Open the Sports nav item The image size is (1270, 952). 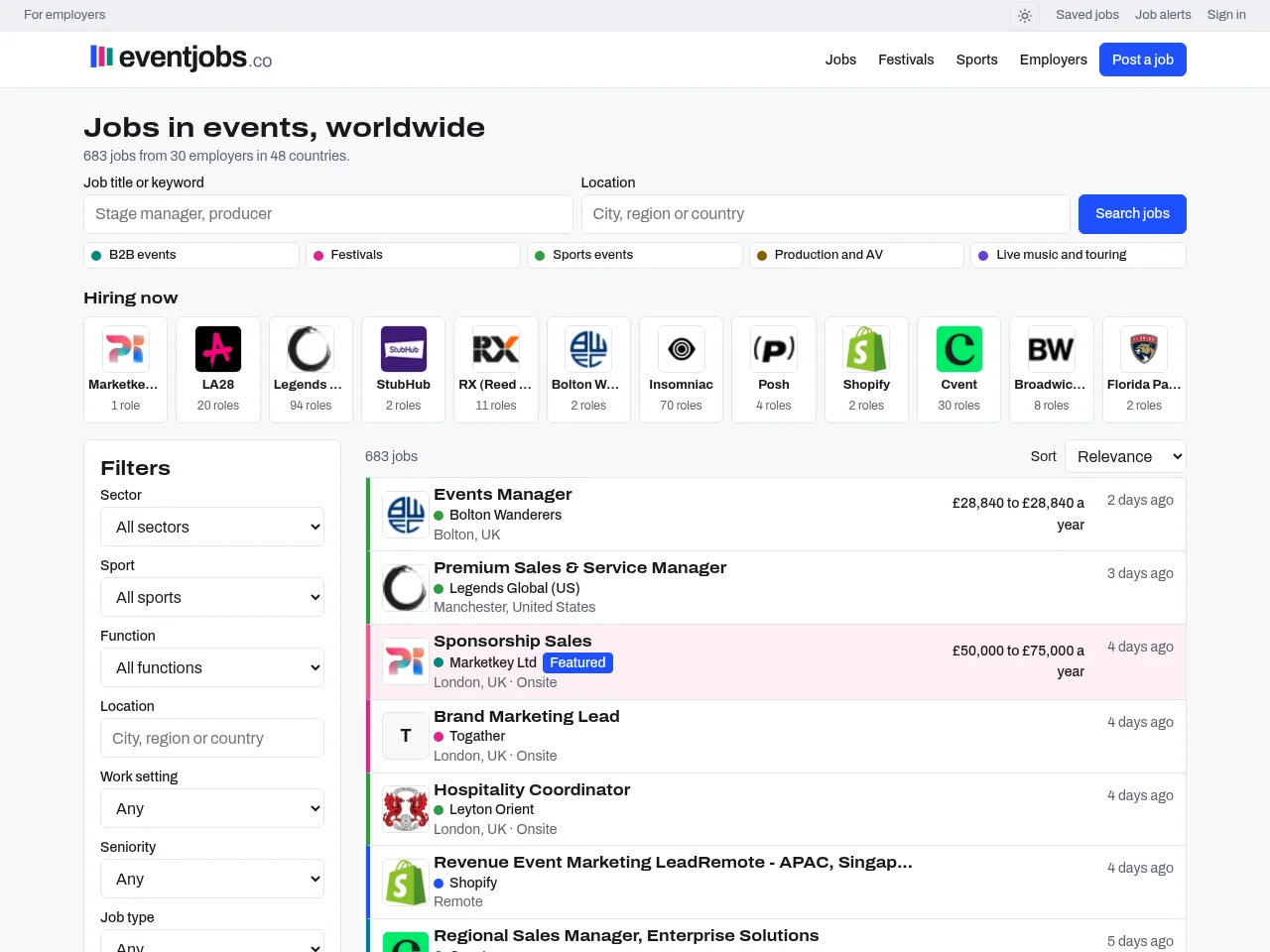point(977,59)
